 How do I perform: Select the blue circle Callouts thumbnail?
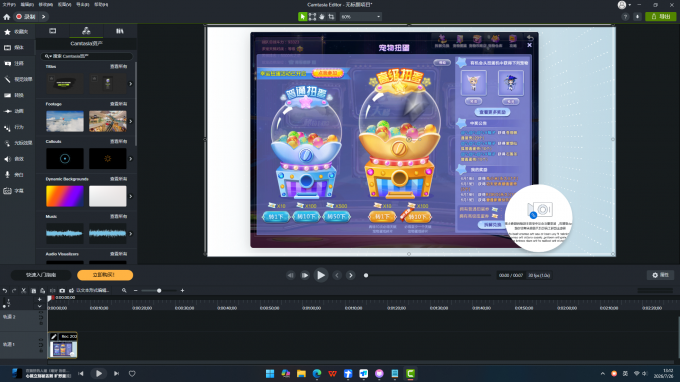[x=65, y=159]
